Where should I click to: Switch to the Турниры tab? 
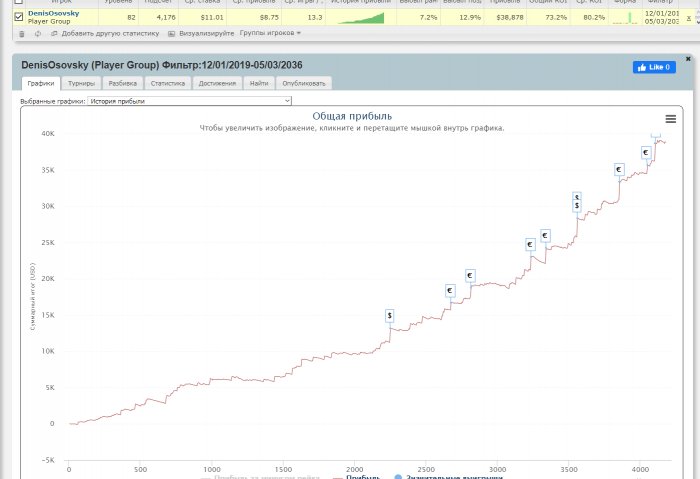pos(81,83)
